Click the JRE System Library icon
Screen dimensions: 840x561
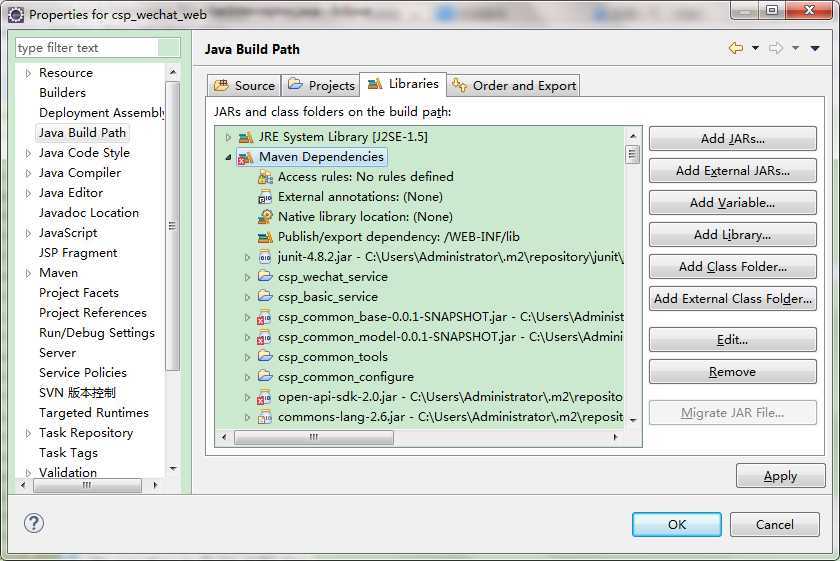coord(246,137)
